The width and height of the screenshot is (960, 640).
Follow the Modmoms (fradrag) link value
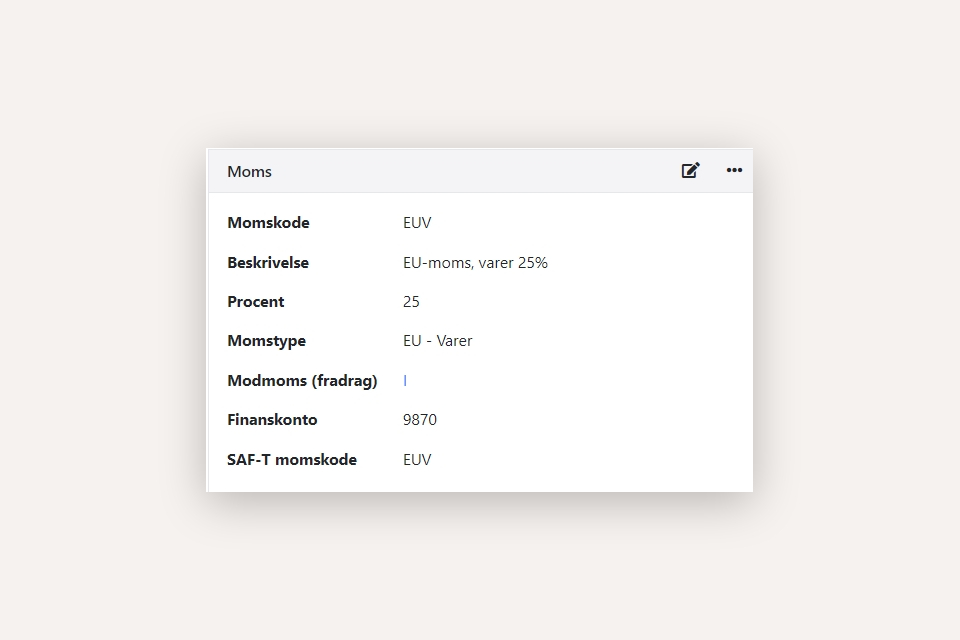405,381
